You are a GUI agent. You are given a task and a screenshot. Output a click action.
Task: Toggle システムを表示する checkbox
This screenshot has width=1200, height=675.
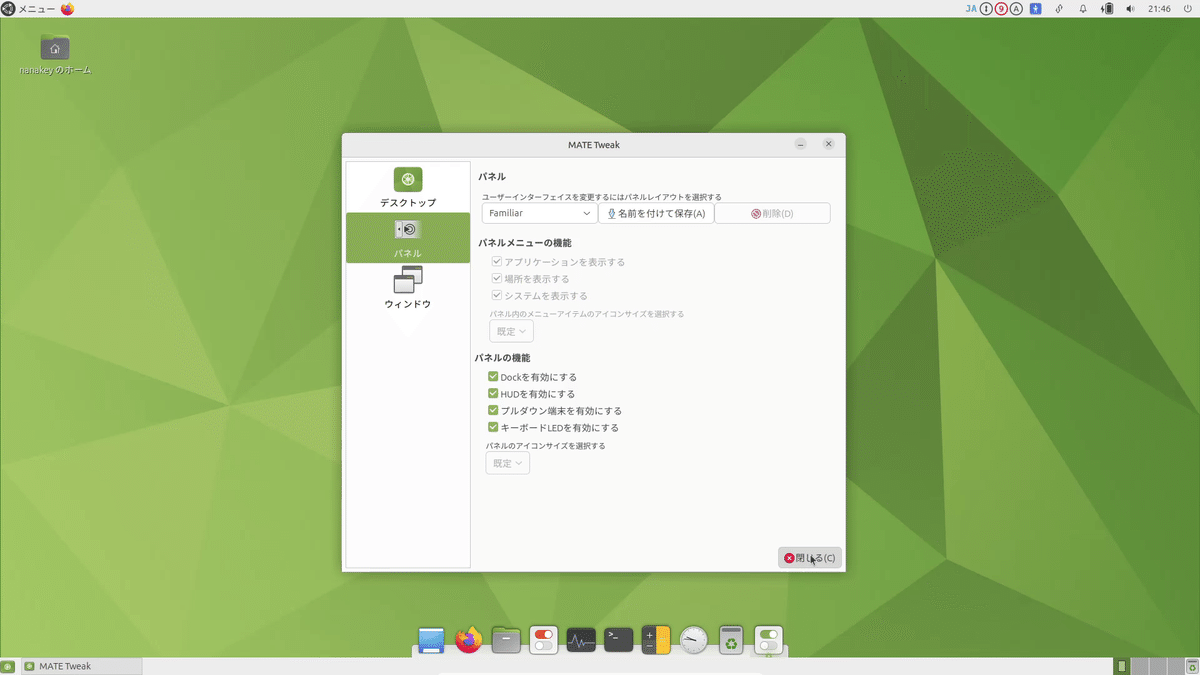pos(539,296)
